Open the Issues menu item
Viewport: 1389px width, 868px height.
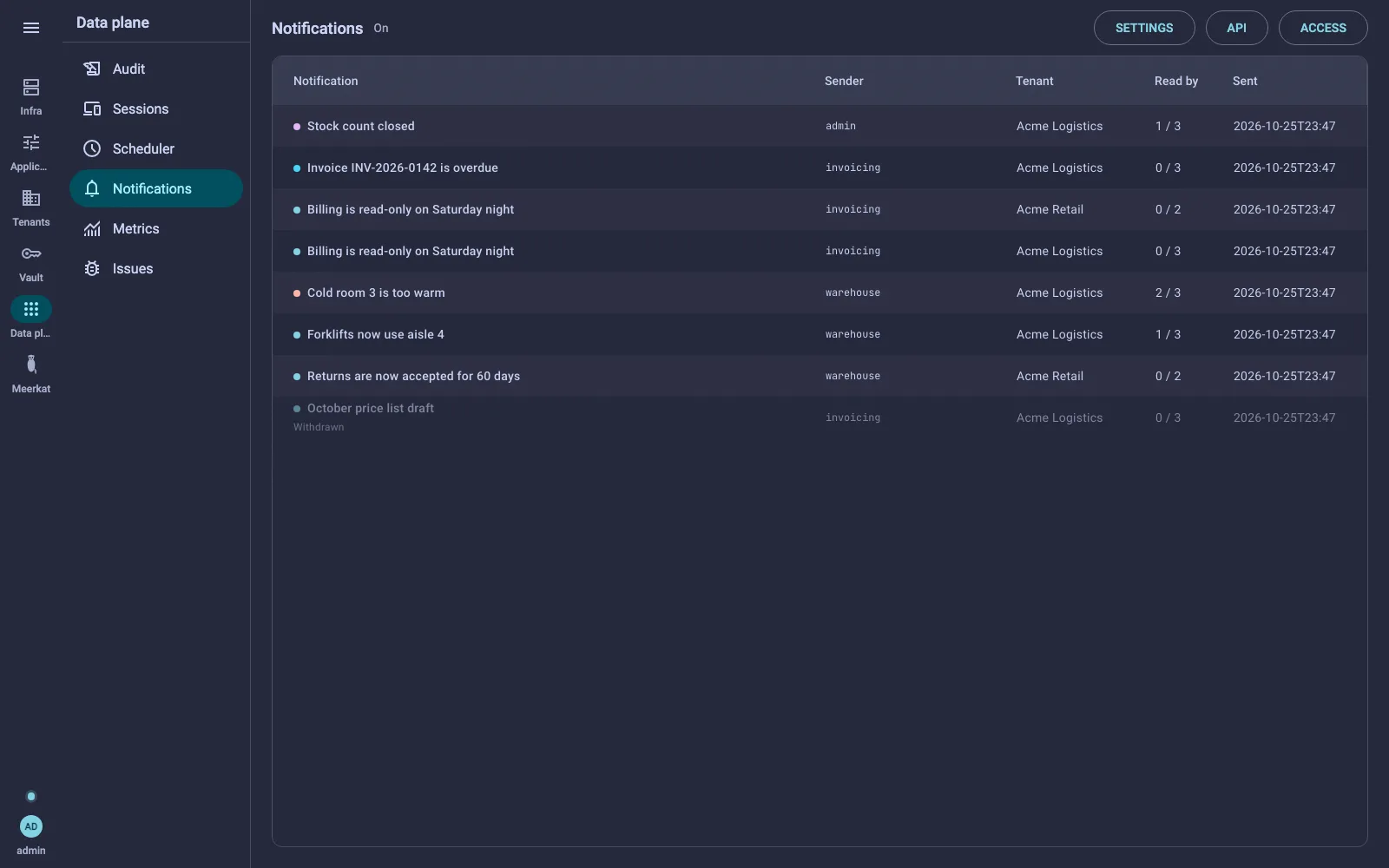(x=156, y=268)
